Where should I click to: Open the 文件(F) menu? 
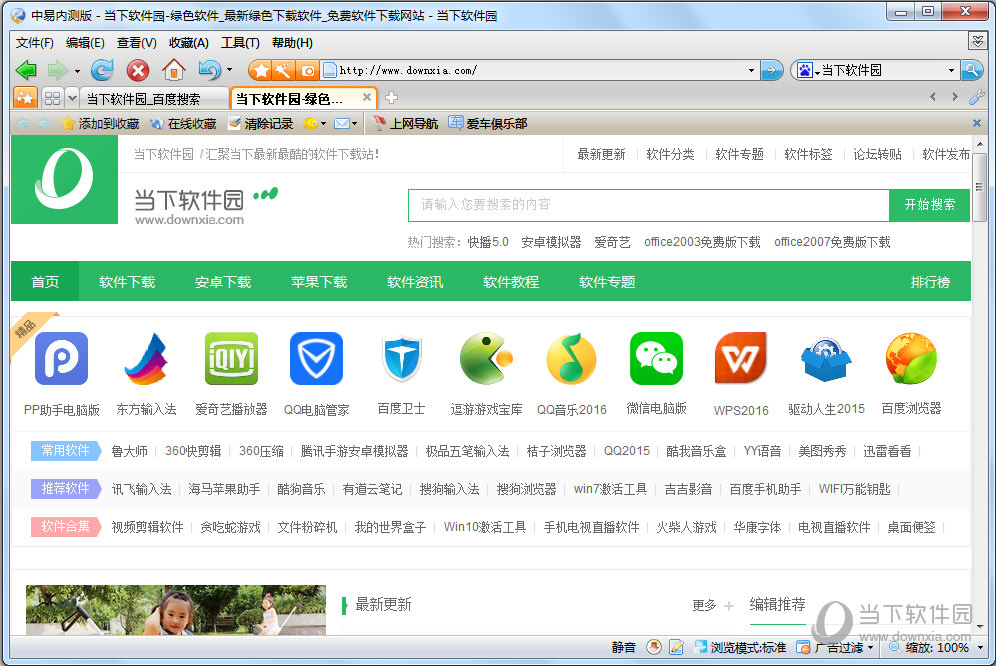click(34, 43)
